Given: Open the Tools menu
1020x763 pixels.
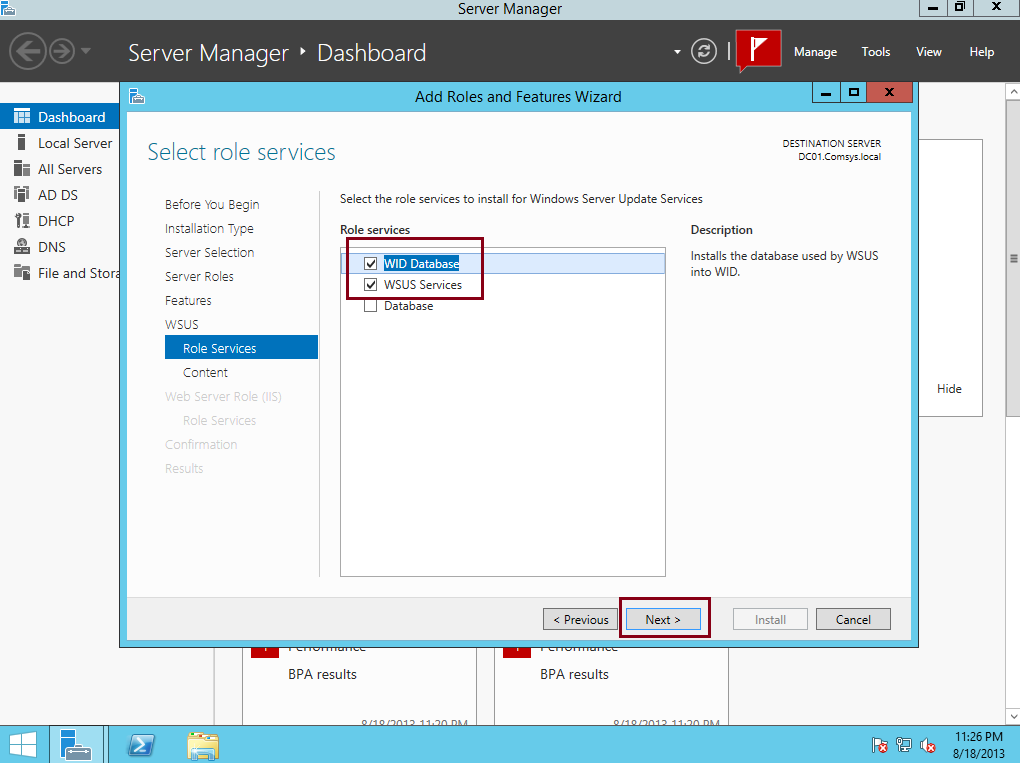Looking at the screenshot, I should pyautogui.click(x=876, y=52).
